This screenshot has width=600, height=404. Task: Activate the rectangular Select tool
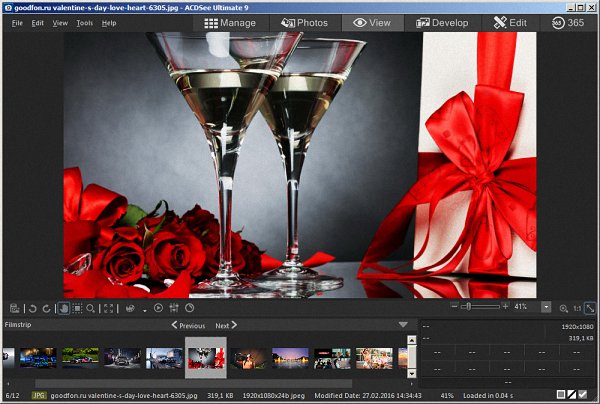pyautogui.click(x=76, y=308)
